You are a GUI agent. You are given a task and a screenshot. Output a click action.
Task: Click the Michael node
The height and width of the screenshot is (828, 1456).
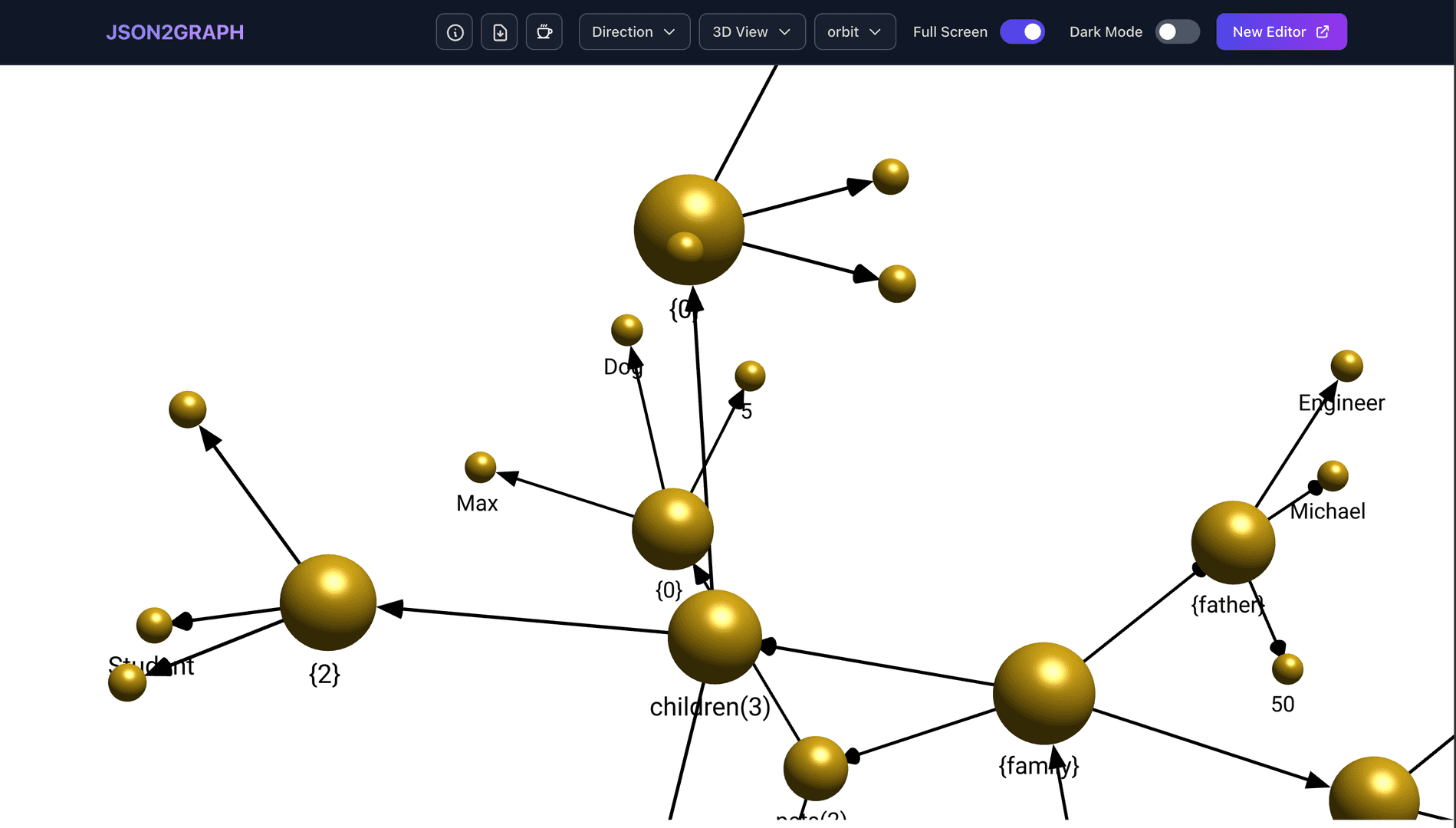coord(1333,475)
